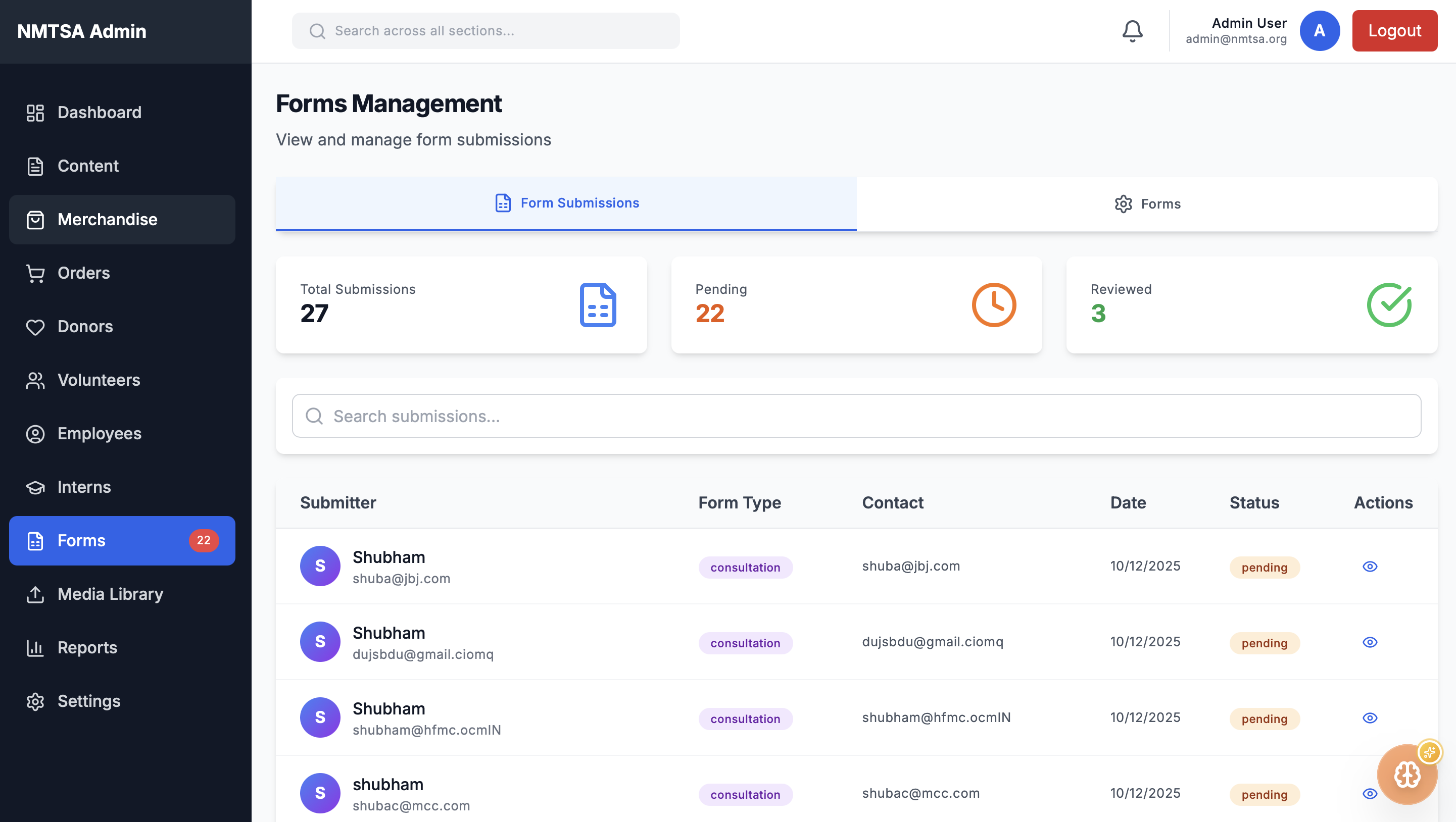Click the notification bell icon

coord(1132,31)
